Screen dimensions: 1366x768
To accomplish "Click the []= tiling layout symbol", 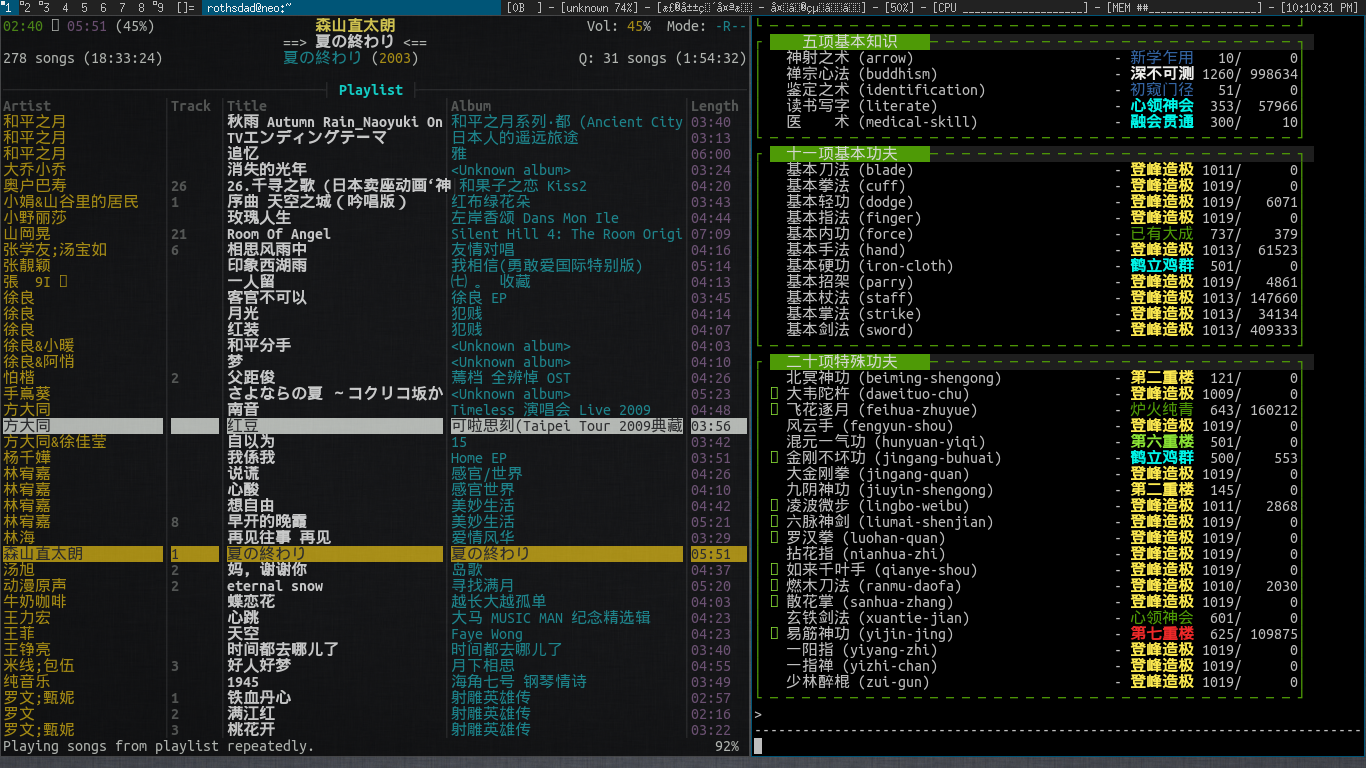I will 186,8.
